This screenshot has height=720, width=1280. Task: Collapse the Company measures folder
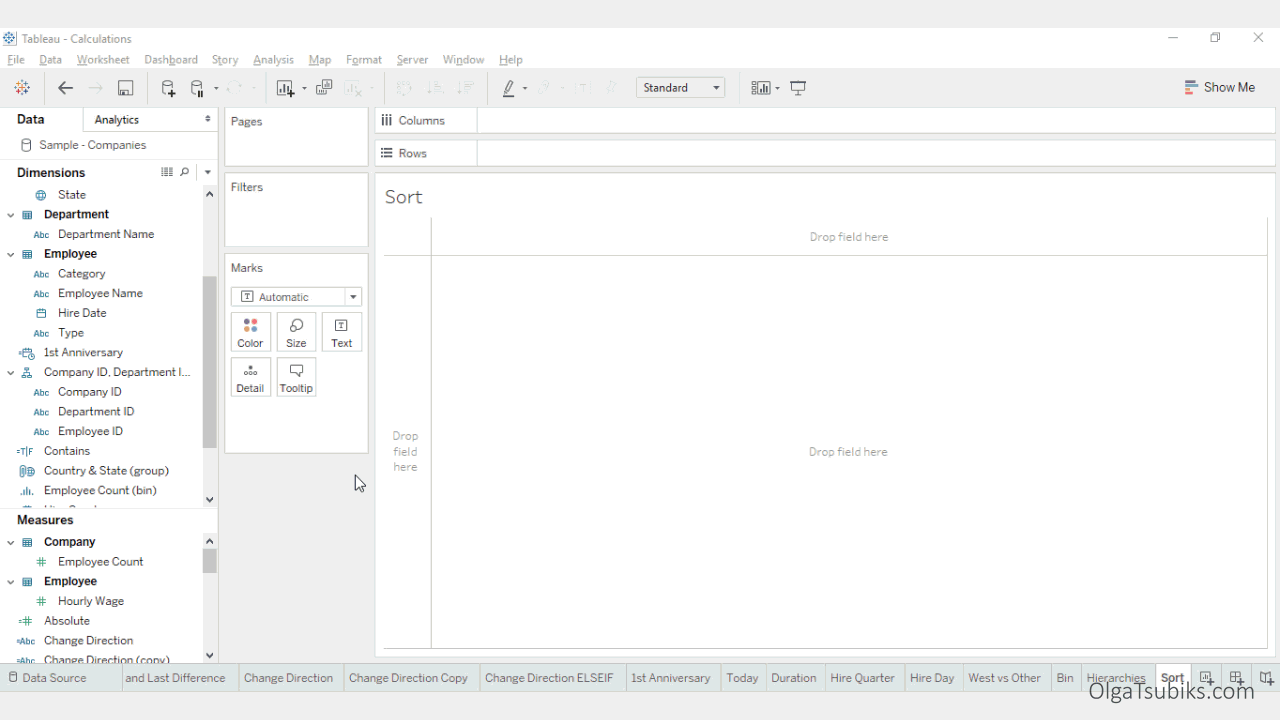coord(11,542)
